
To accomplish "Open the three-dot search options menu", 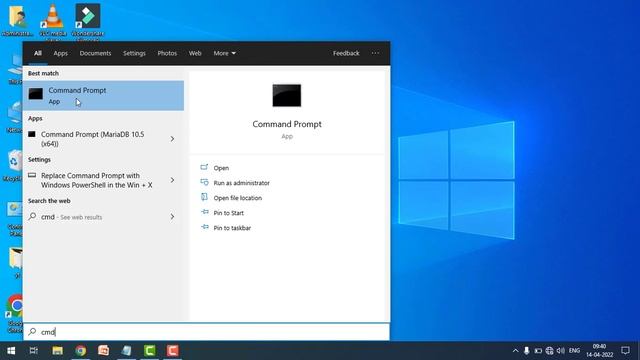I will coord(375,53).
